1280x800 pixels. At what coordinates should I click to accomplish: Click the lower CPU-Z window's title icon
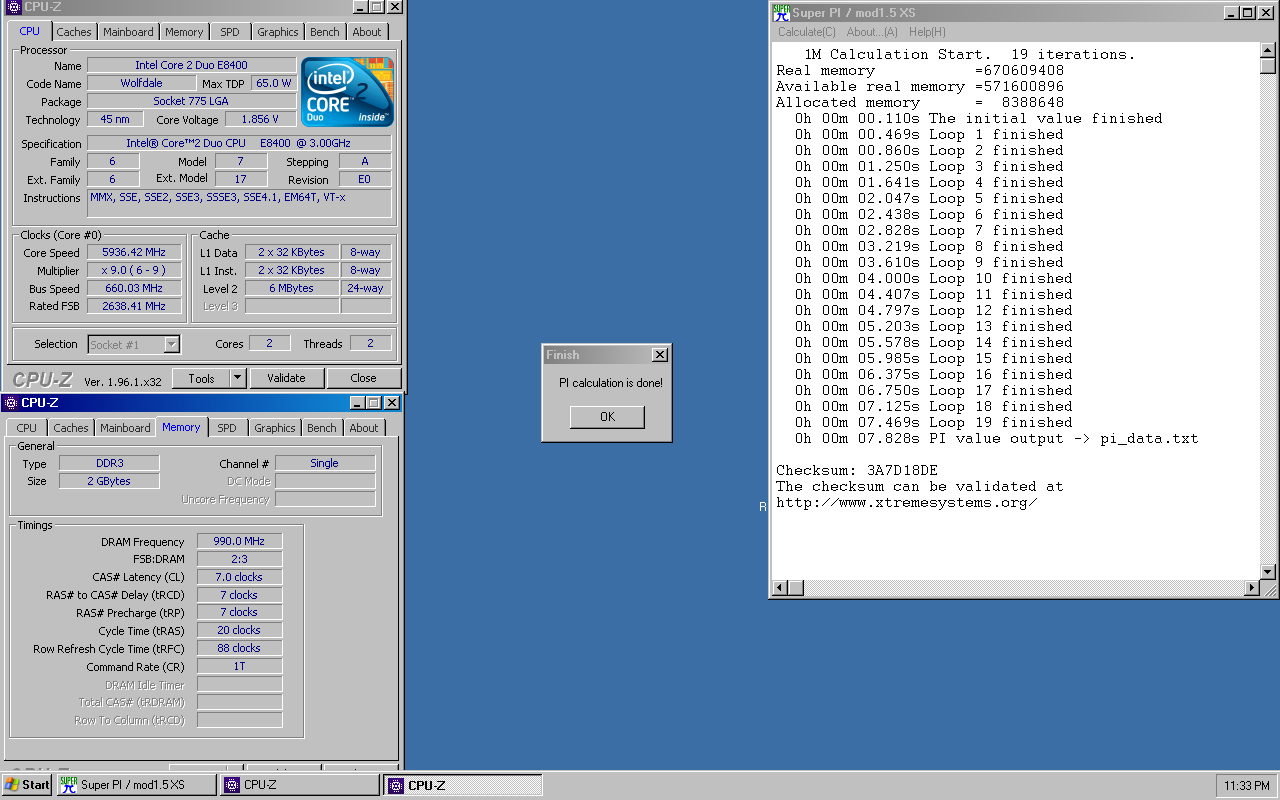point(11,403)
